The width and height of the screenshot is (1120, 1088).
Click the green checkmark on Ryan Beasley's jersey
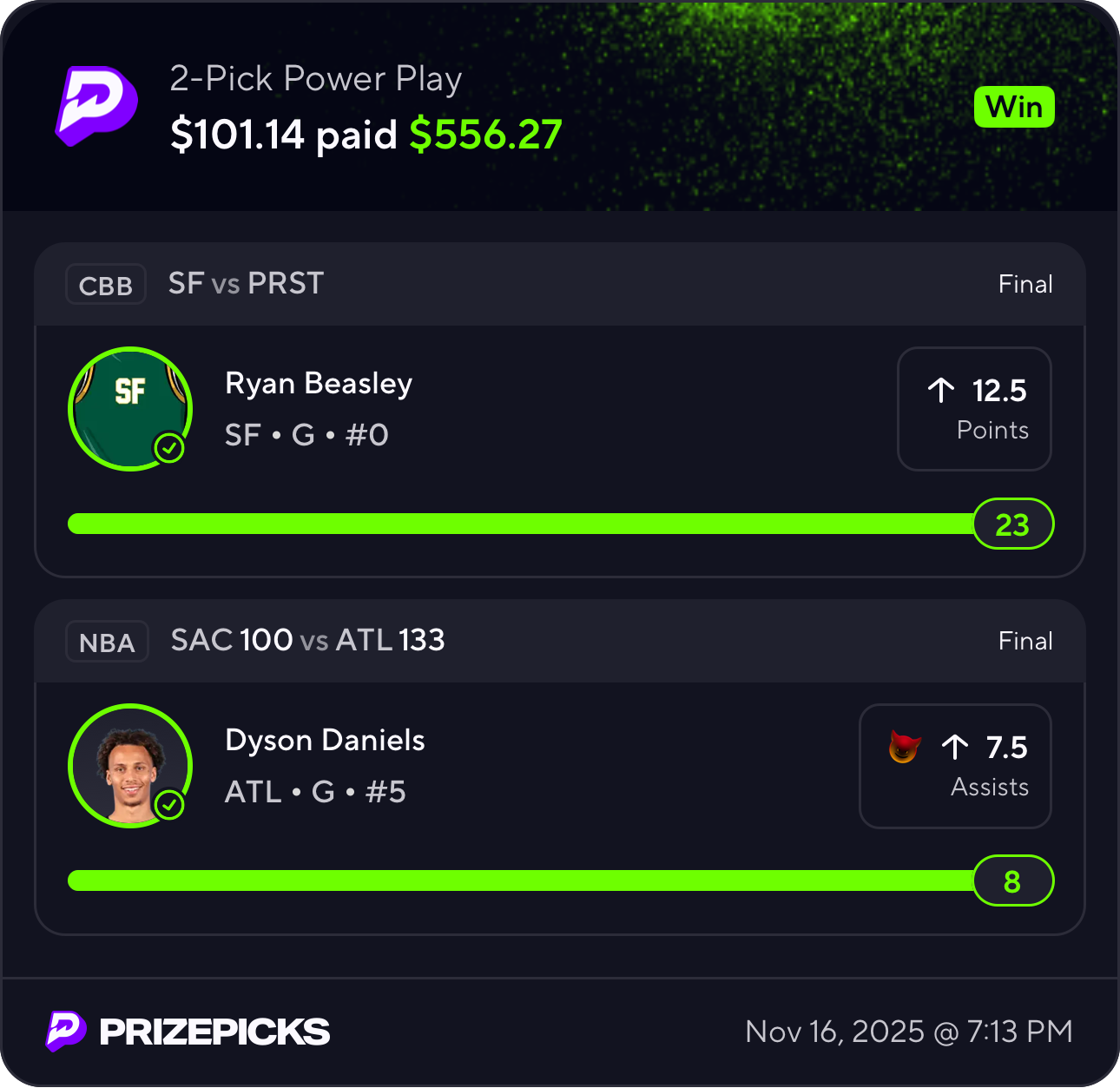(x=169, y=448)
